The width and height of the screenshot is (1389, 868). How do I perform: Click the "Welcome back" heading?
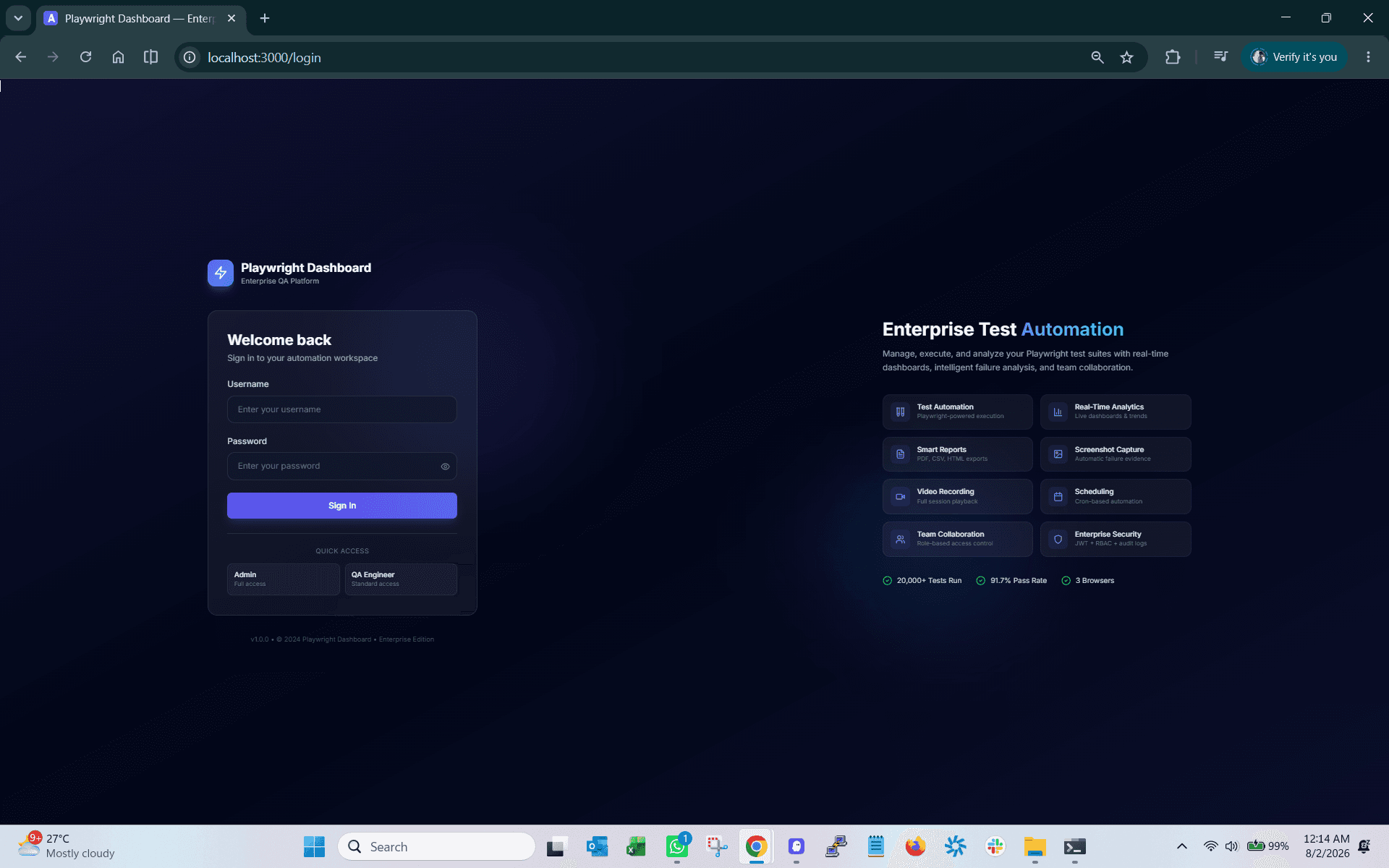pyautogui.click(x=279, y=340)
